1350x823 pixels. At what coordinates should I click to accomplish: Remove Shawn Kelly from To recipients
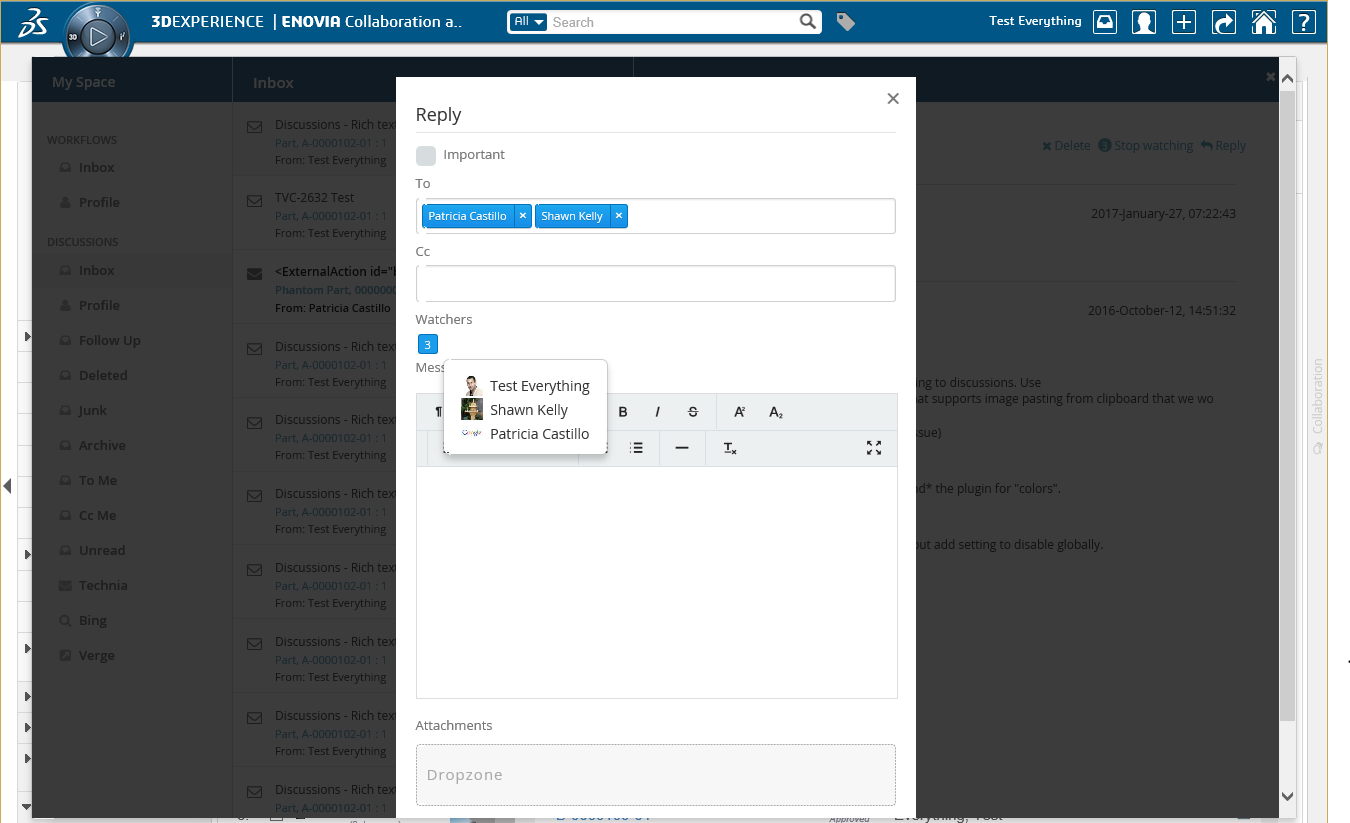tap(619, 216)
